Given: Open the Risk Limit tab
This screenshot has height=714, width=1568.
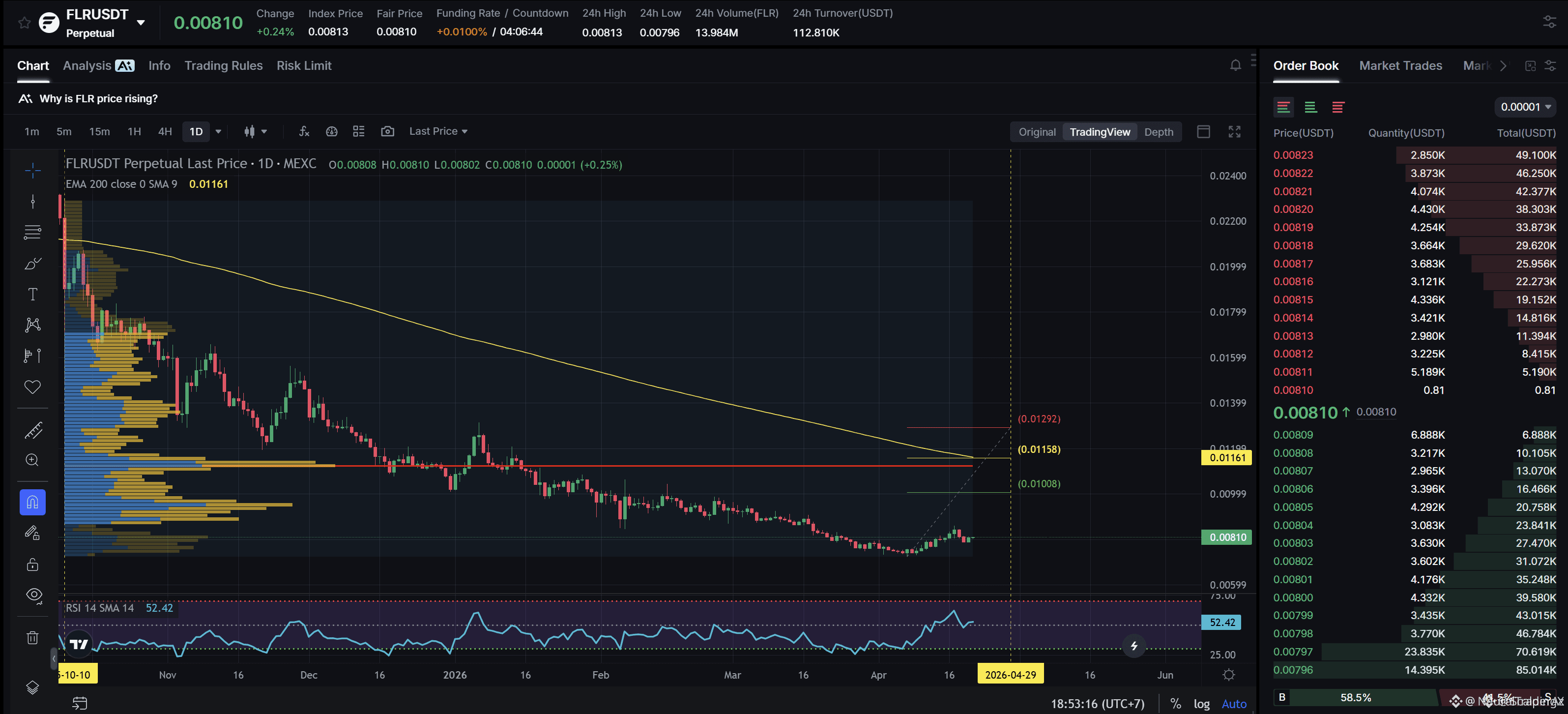Looking at the screenshot, I should pyautogui.click(x=304, y=65).
